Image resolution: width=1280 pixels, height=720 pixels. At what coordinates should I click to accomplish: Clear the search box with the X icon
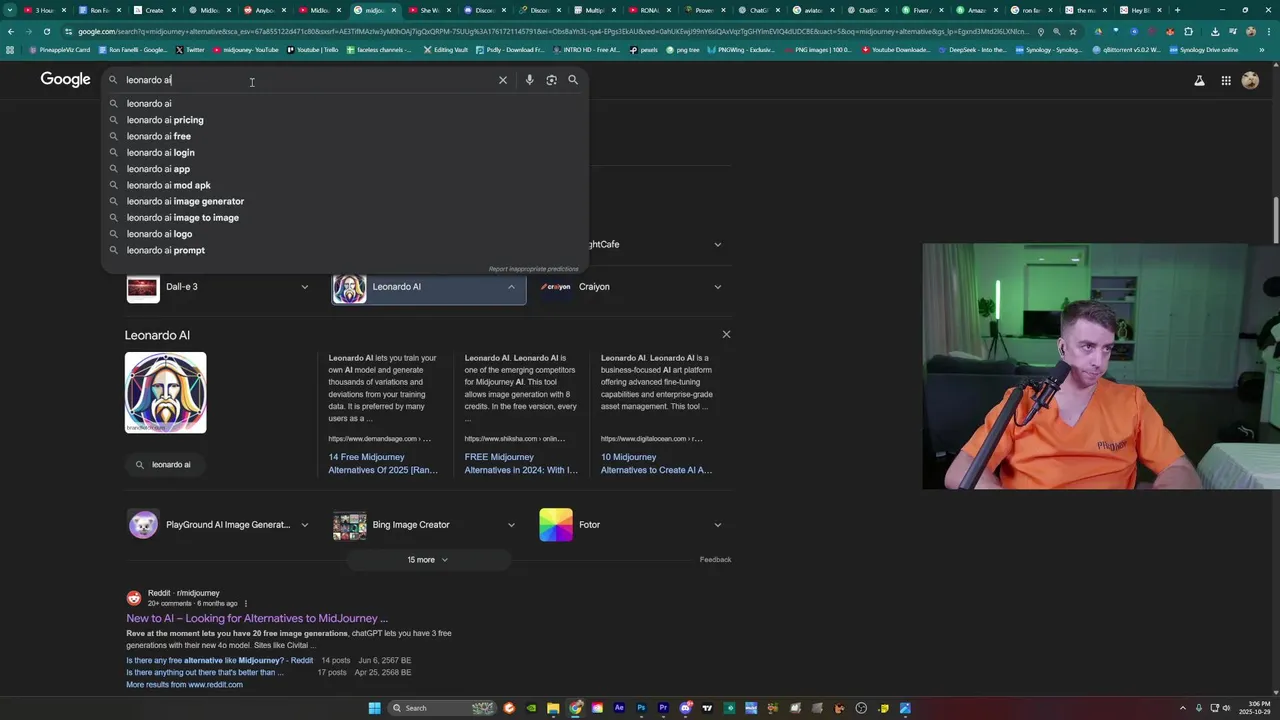(503, 80)
